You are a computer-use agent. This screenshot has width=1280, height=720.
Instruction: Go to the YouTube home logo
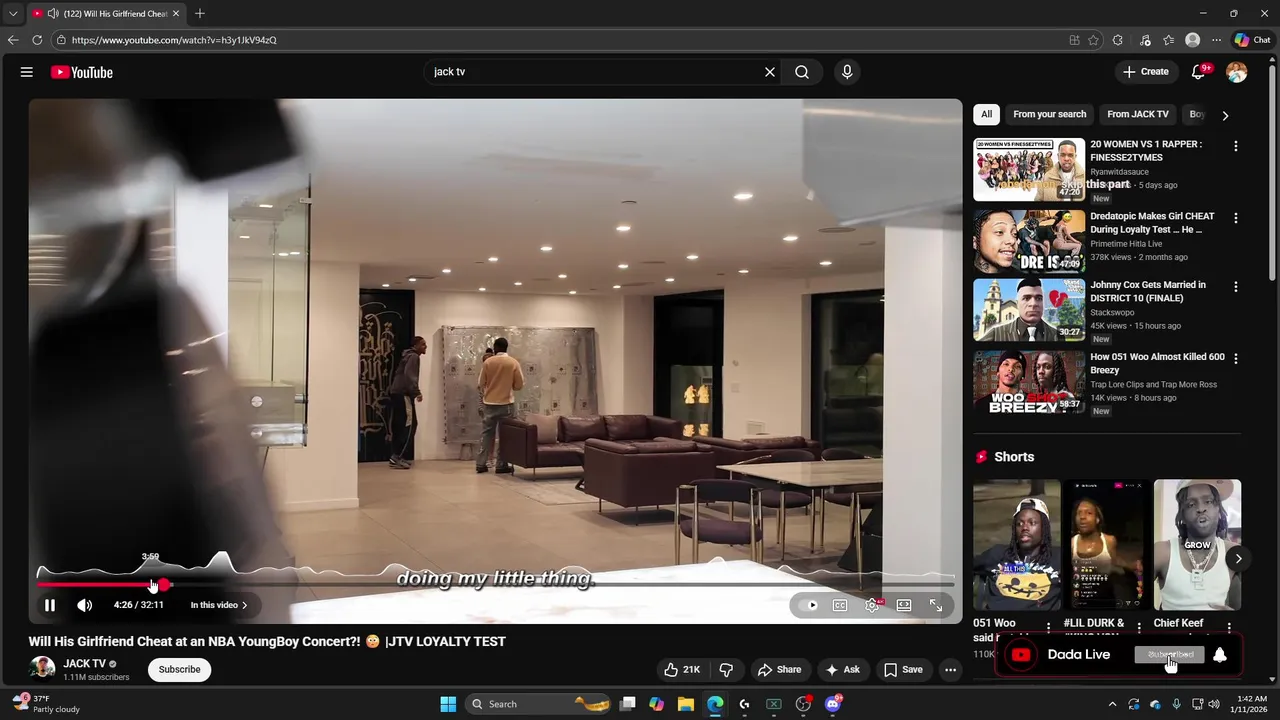(82, 72)
